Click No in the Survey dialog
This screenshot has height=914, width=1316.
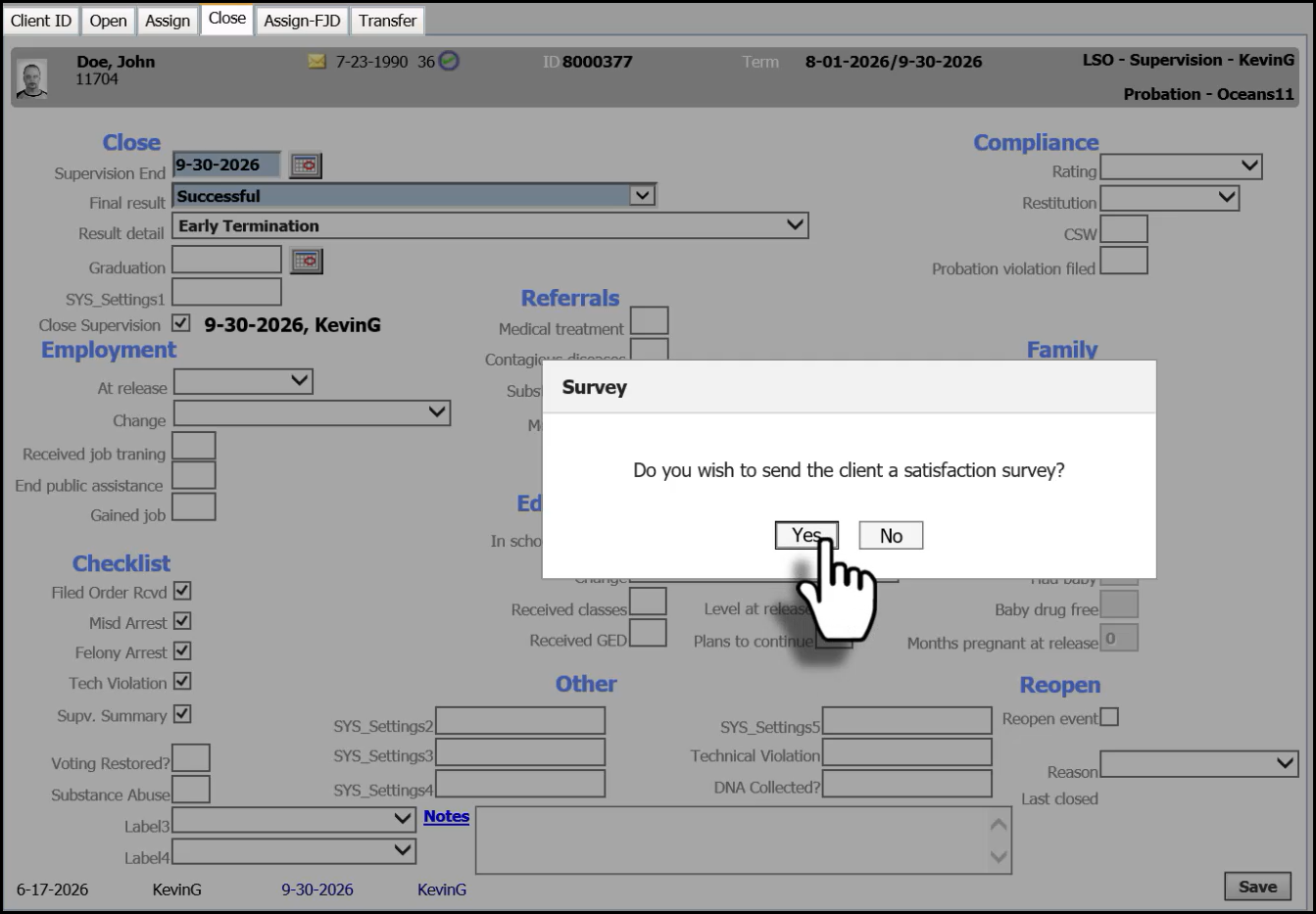(x=891, y=535)
